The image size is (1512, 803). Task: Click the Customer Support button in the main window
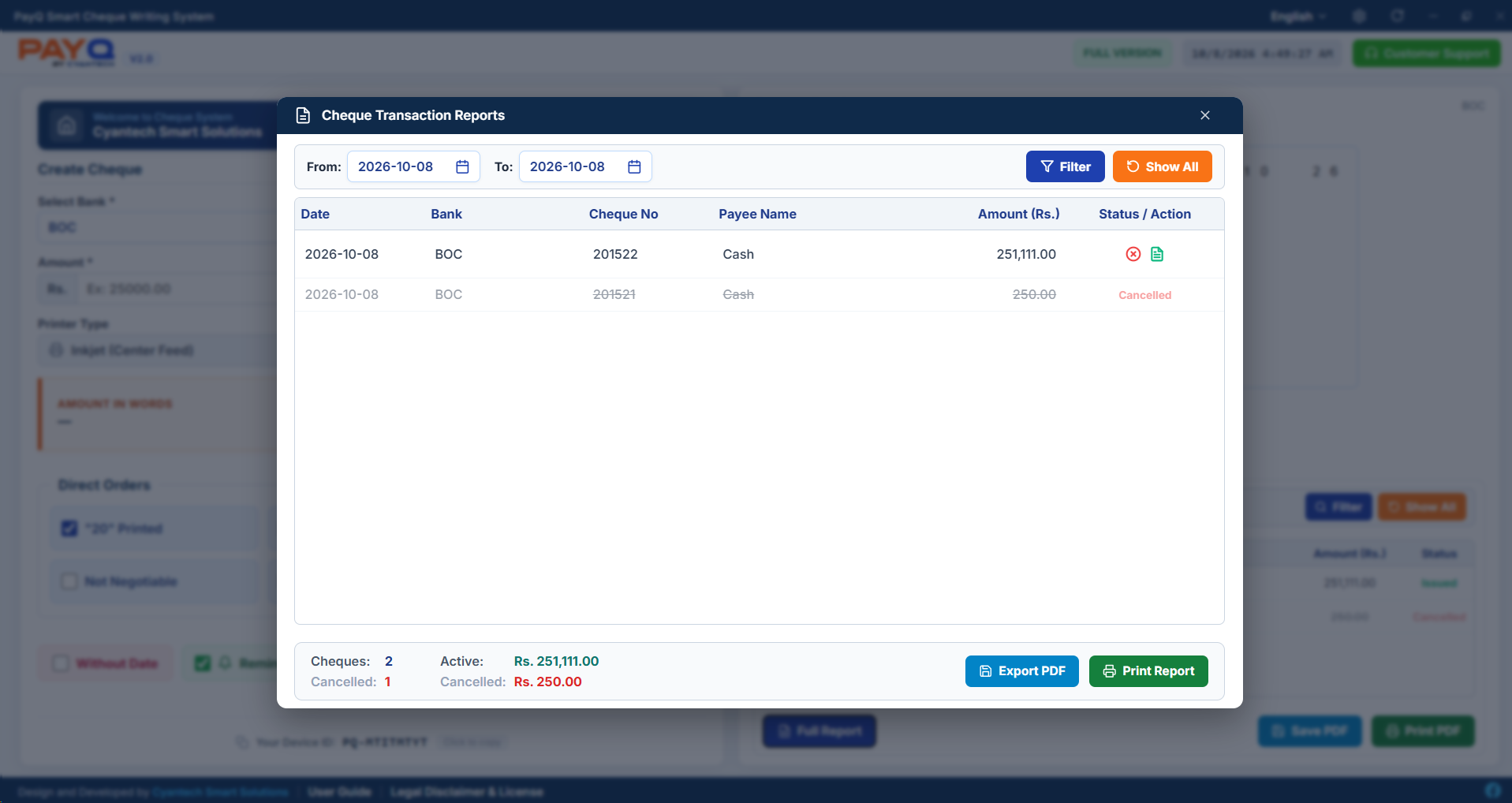click(1427, 54)
